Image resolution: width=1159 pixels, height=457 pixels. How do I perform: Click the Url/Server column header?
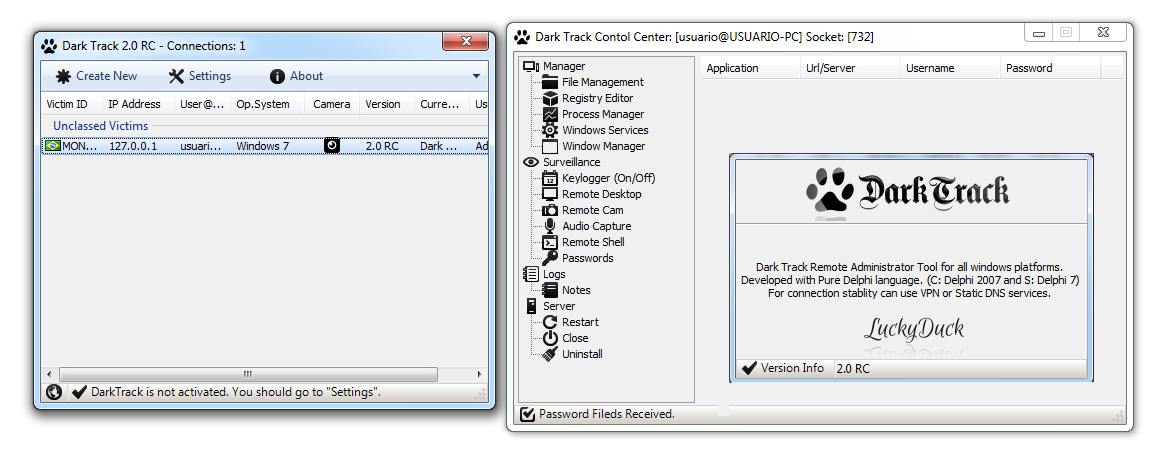850,68
